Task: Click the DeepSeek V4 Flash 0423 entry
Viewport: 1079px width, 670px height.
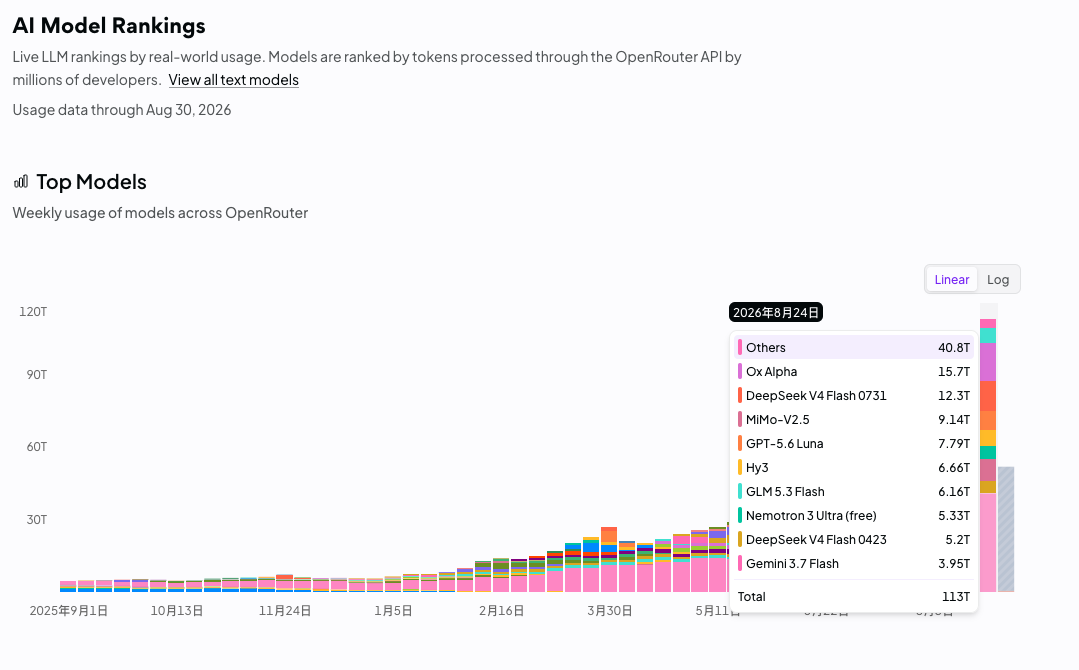Action: (x=853, y=540)
